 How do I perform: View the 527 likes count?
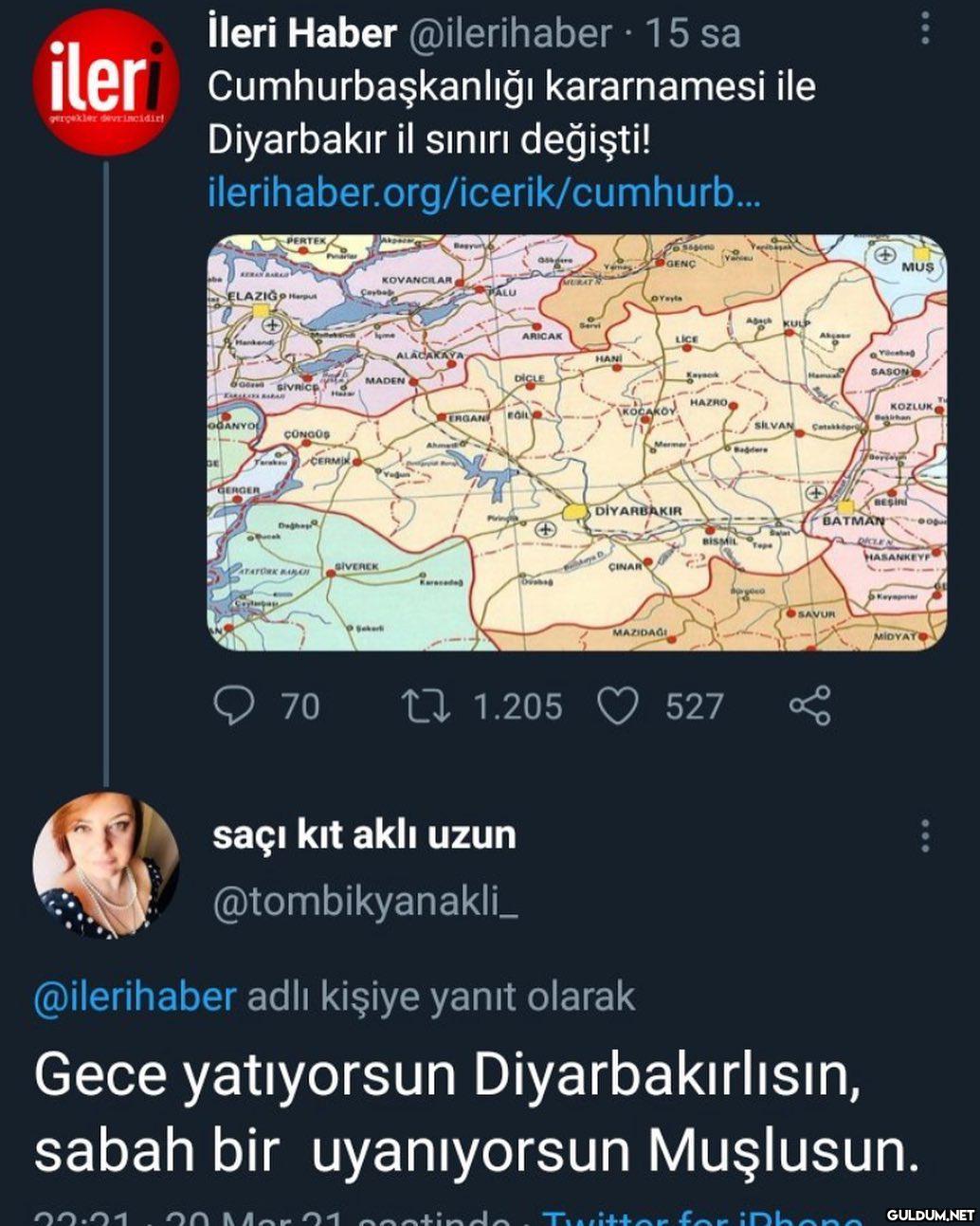point(694,706)
